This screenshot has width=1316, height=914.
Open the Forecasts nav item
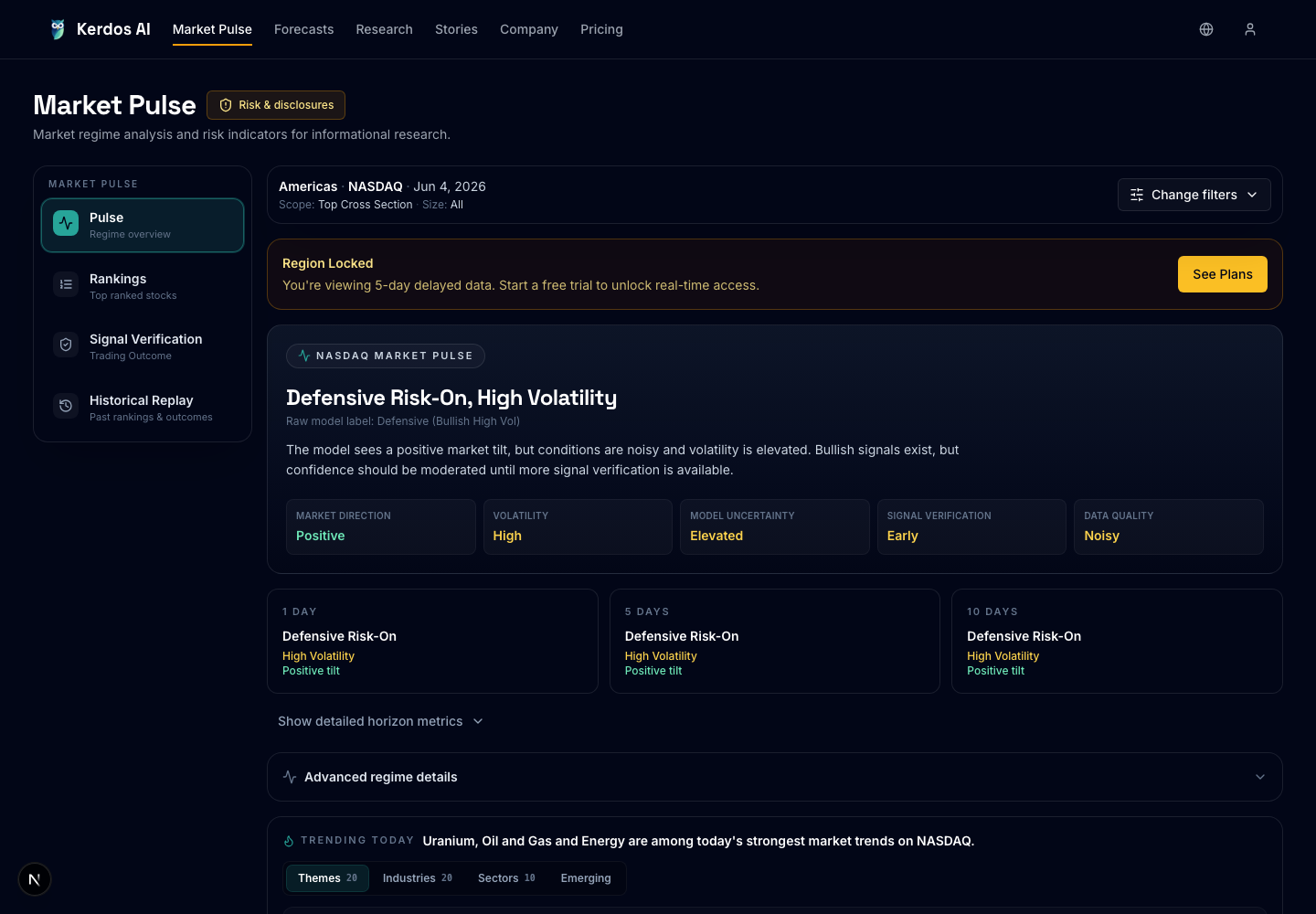pos(303,29)
